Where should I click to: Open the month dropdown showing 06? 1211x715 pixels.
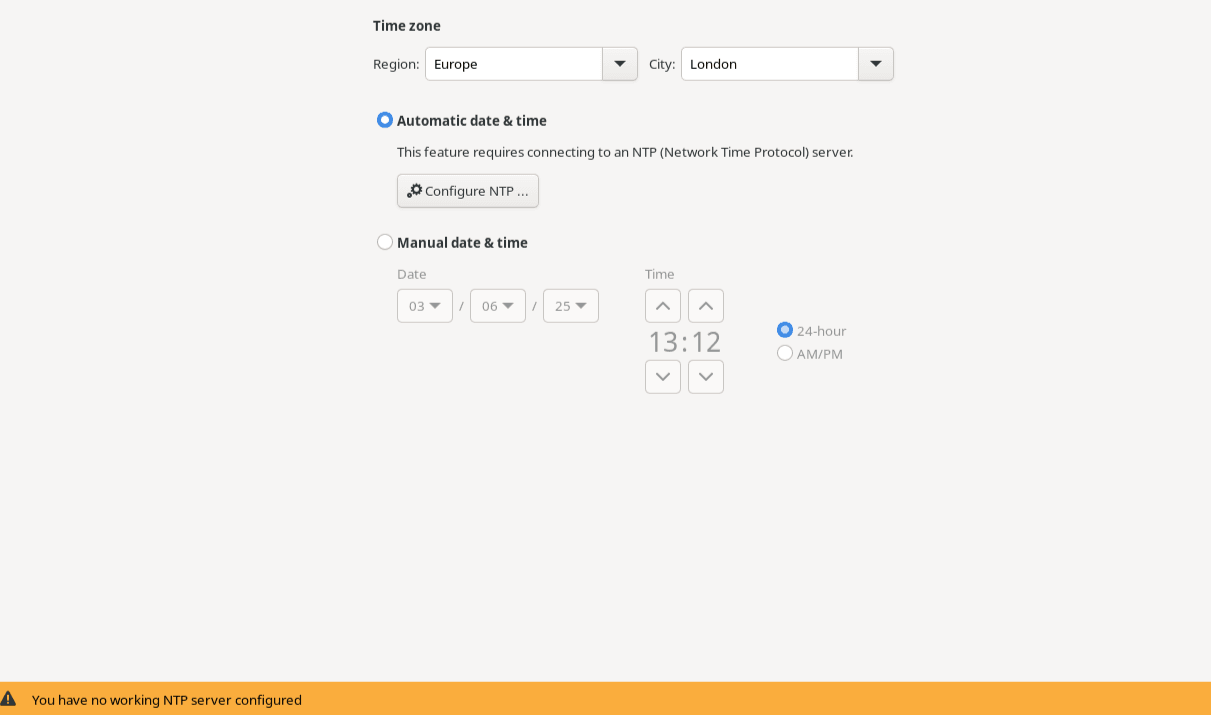498,306
